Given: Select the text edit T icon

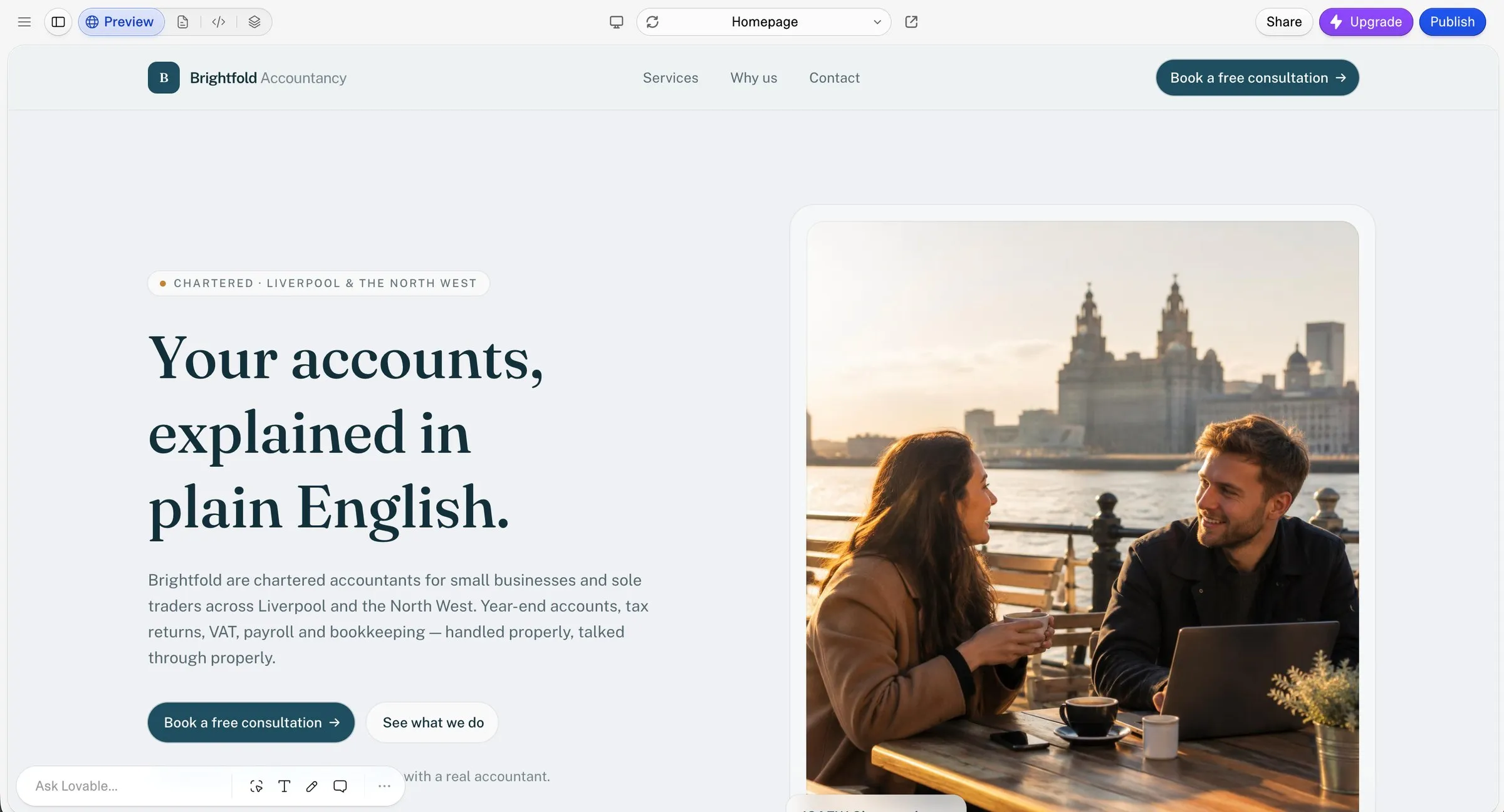Looking at the screenshot, I should (x=285, y=786).
